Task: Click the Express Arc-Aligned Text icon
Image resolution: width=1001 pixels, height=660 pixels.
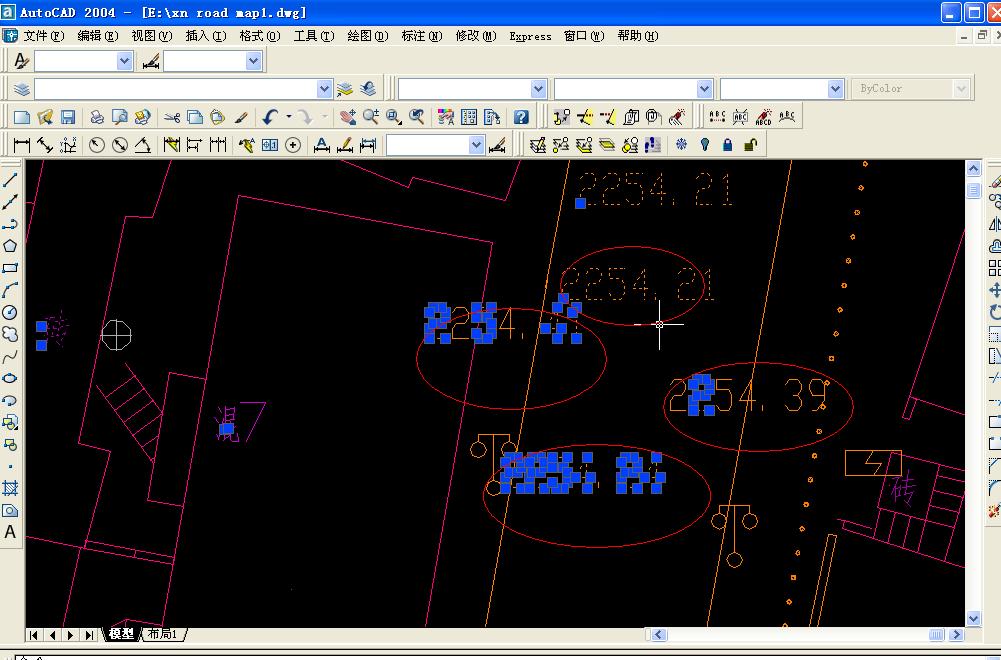Action: 786,117
